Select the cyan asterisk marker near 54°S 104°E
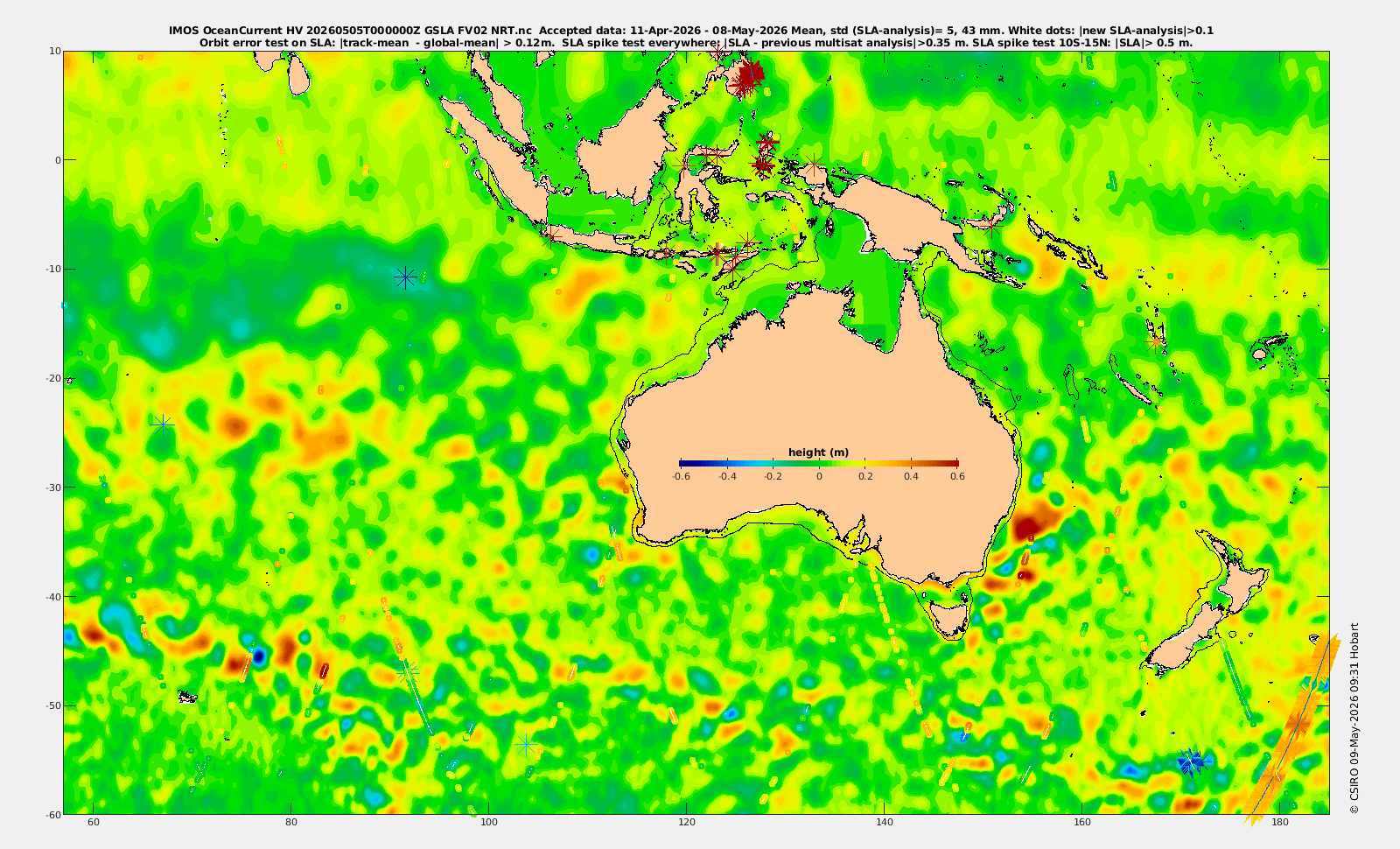 [527, 746]
